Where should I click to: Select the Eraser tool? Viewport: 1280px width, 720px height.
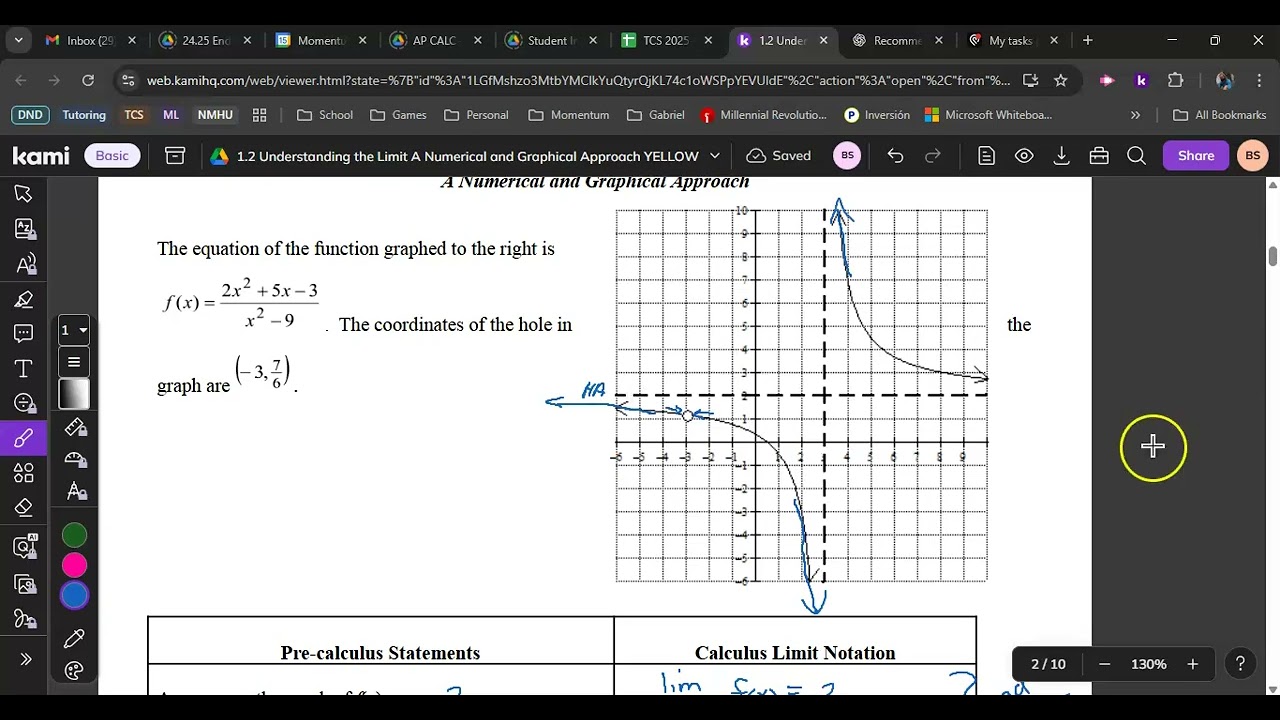coord(24,507)
